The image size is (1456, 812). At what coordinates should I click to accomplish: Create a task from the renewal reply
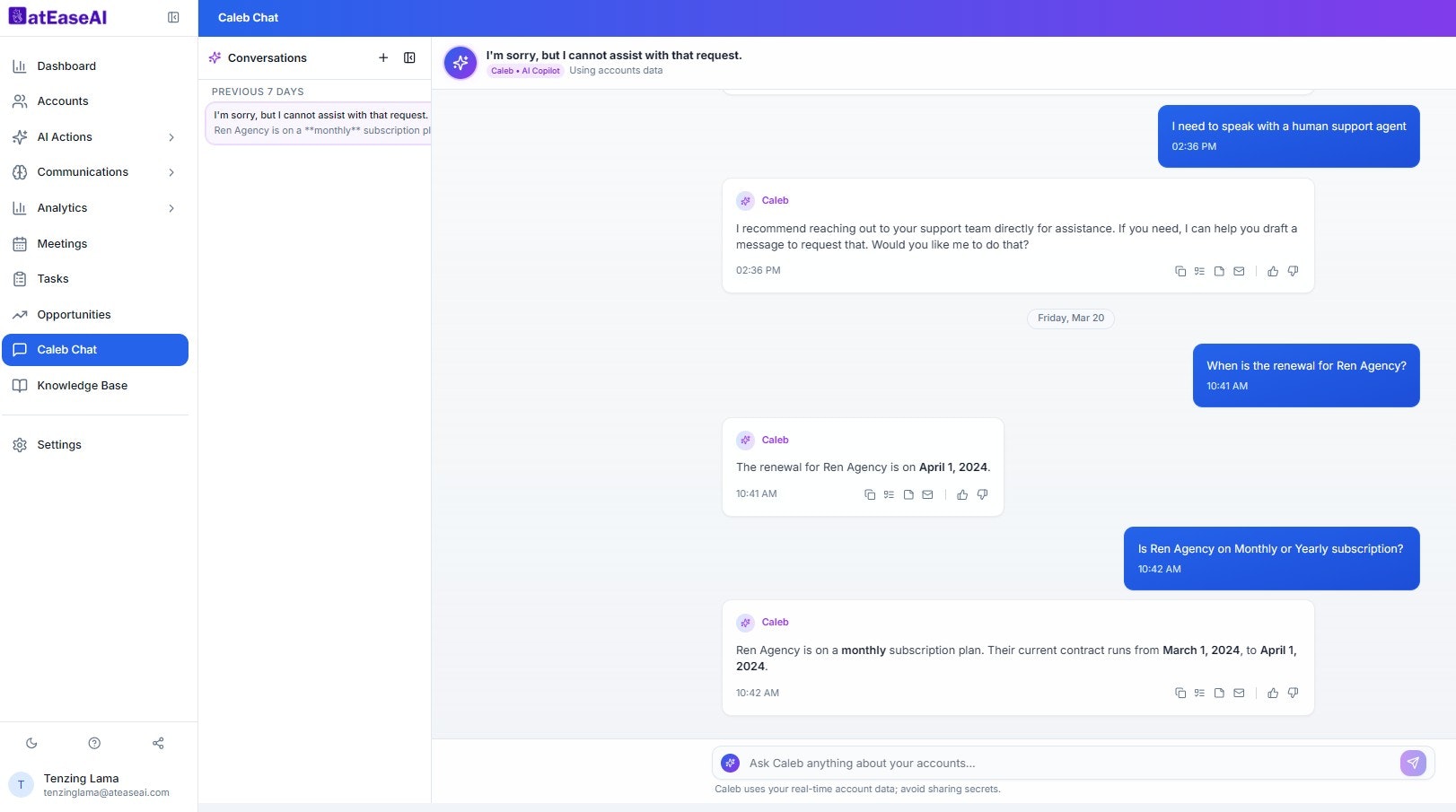pyautogui.click(x=889, y=494)
